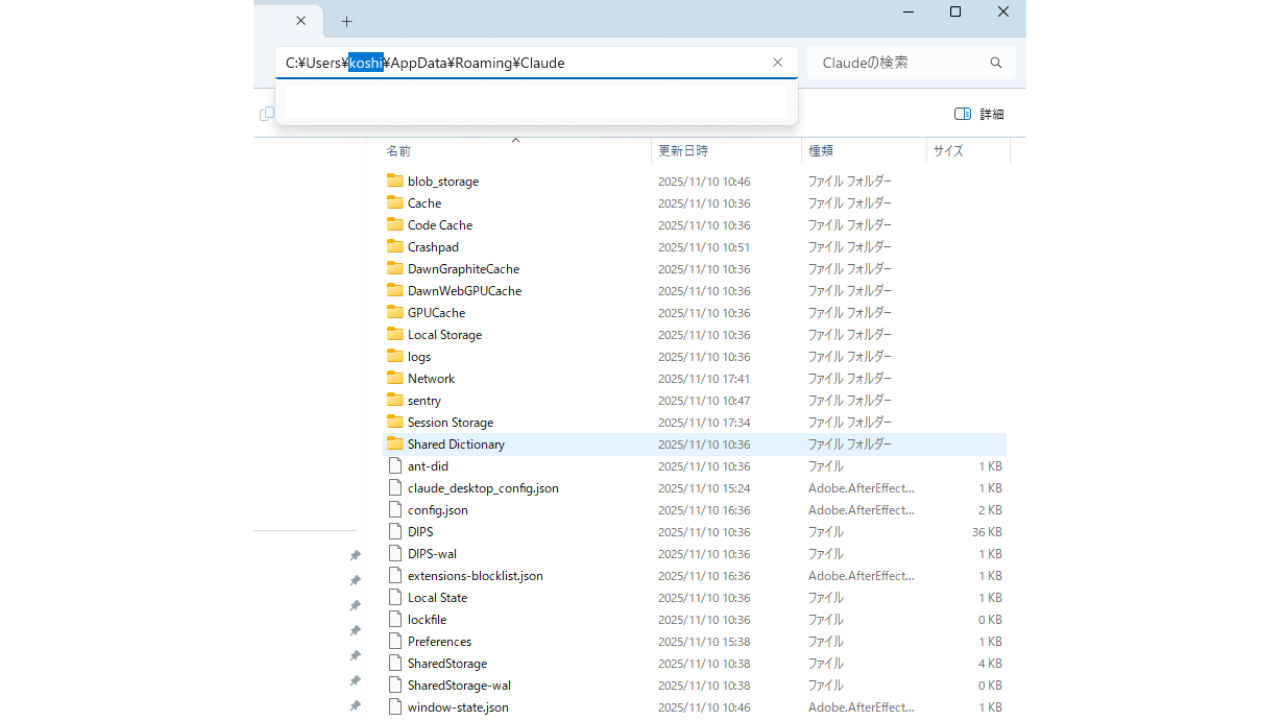
Task: Select the Crashpad folder icon
Action: pyautogui.click(x=395, y=247)
